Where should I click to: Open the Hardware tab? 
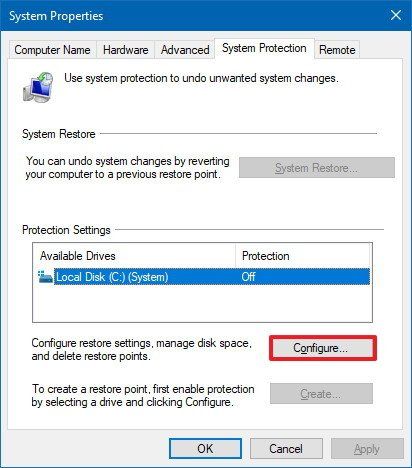(125, 50)
